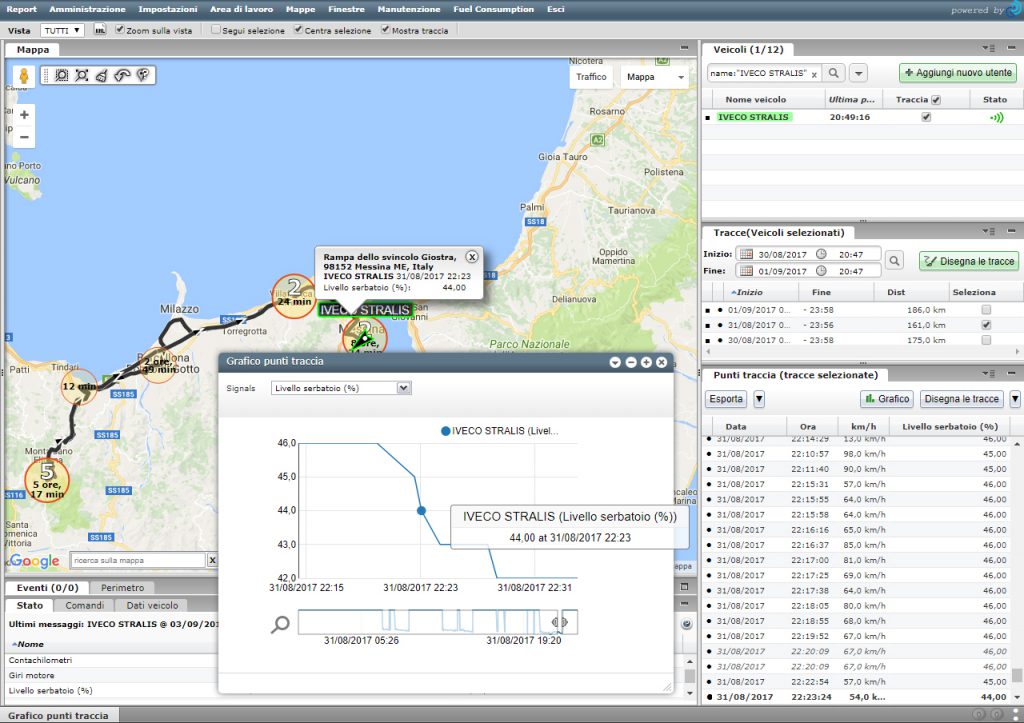Open calendar for Inizio date 30/08/2017

coord(746,254)
